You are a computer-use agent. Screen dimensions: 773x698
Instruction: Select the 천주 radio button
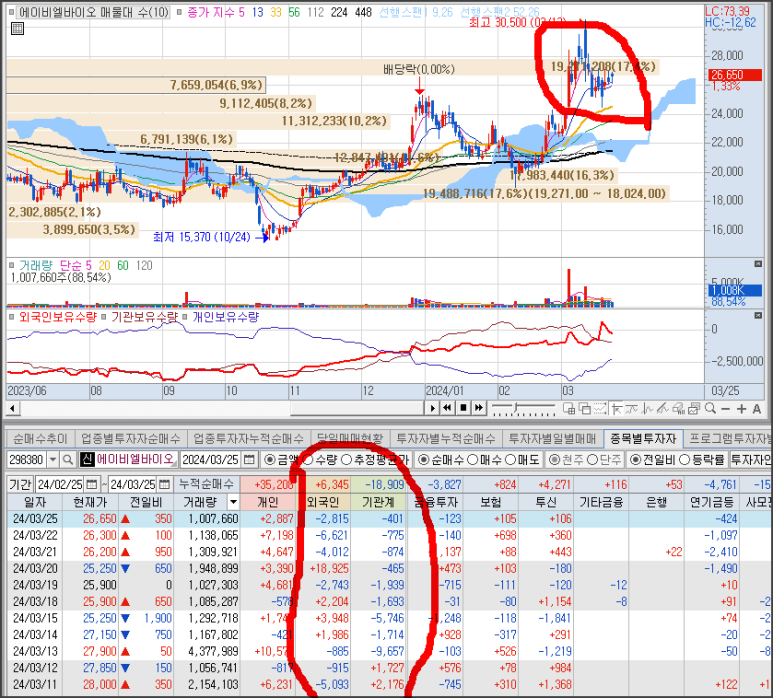tap(555, 460)
